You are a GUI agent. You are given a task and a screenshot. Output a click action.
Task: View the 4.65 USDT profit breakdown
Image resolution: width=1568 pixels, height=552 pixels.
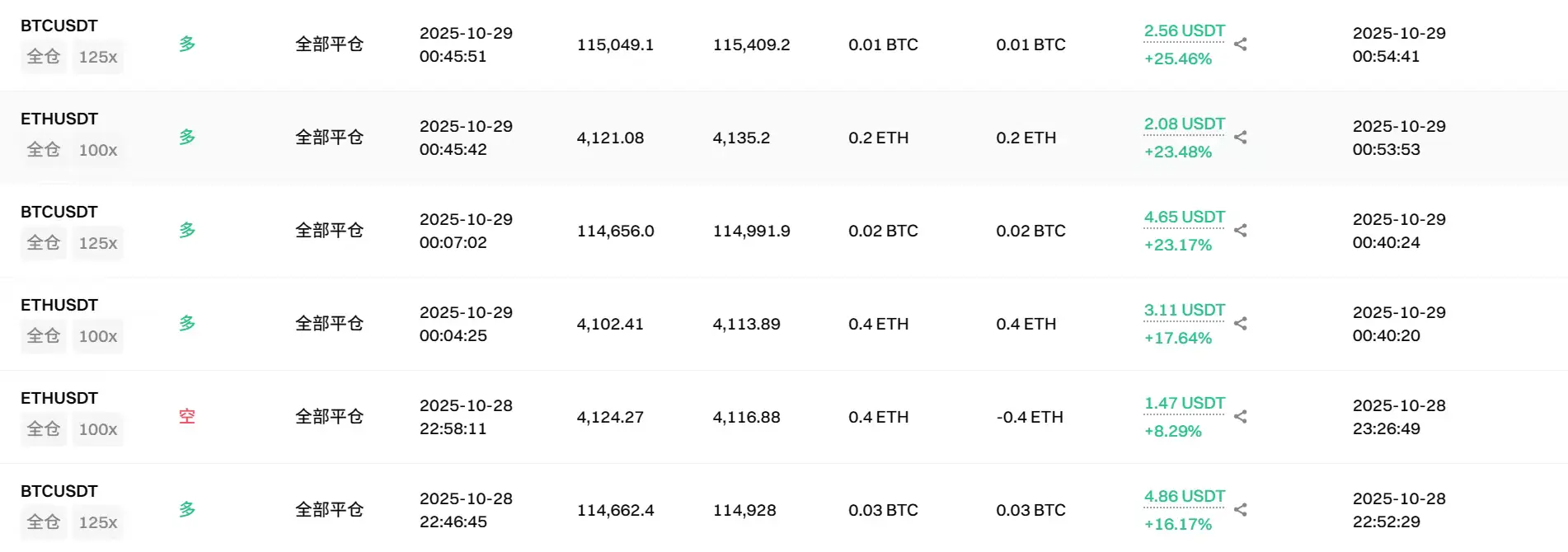pyautogui.click(x=1184, y=218)
